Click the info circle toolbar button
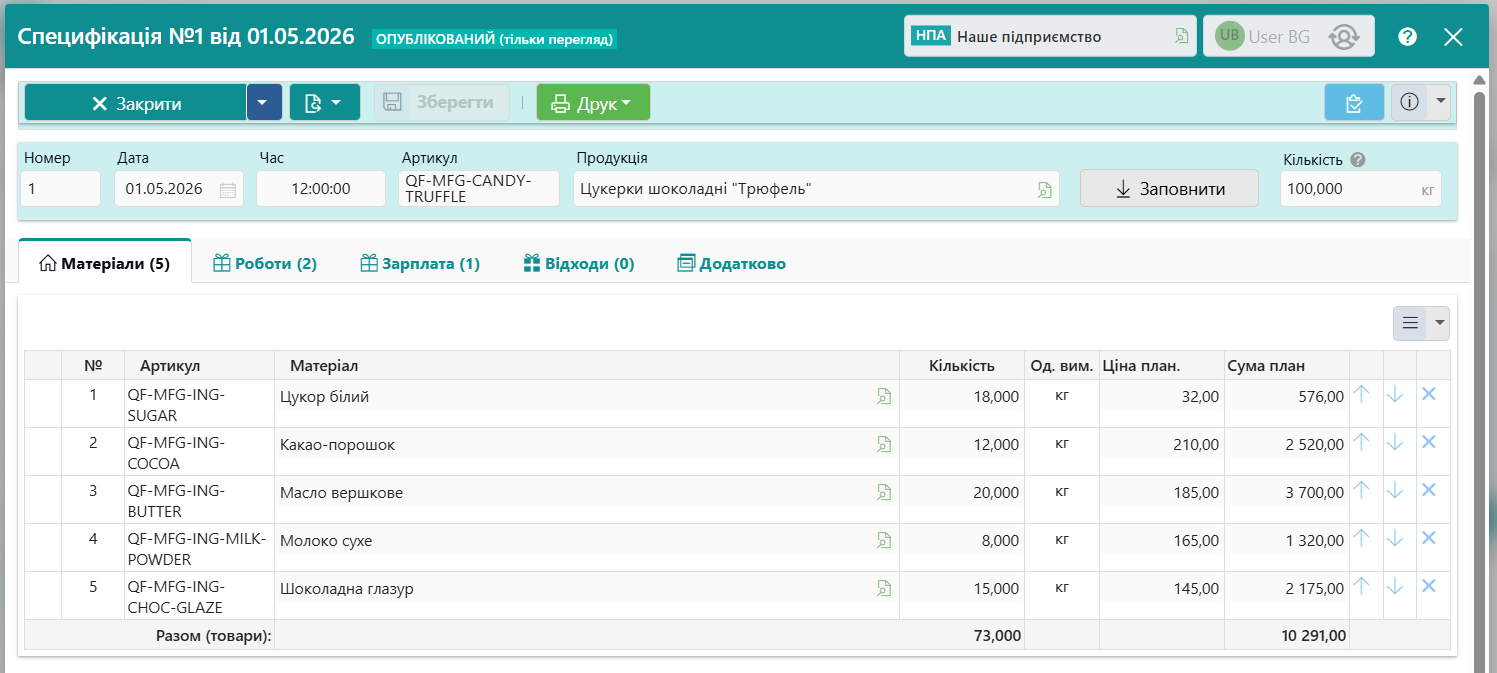 point(1410,102)
